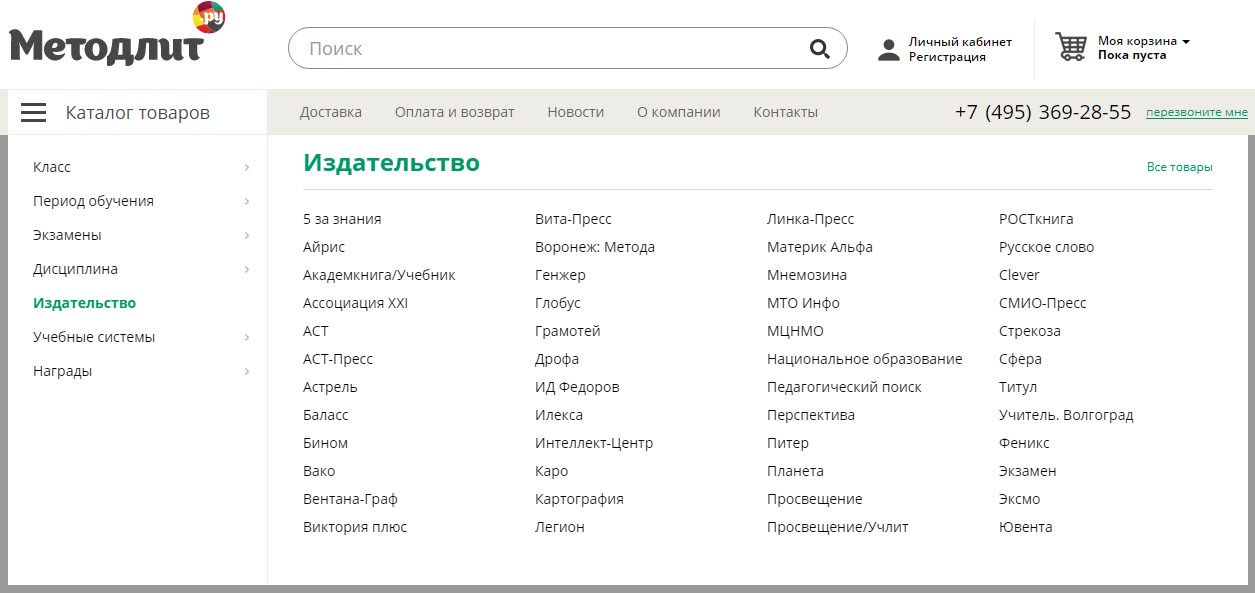The height and width of the screenshot is (593, 1255).
Task: Open publisher Грамотей
Action: [568, 331]
